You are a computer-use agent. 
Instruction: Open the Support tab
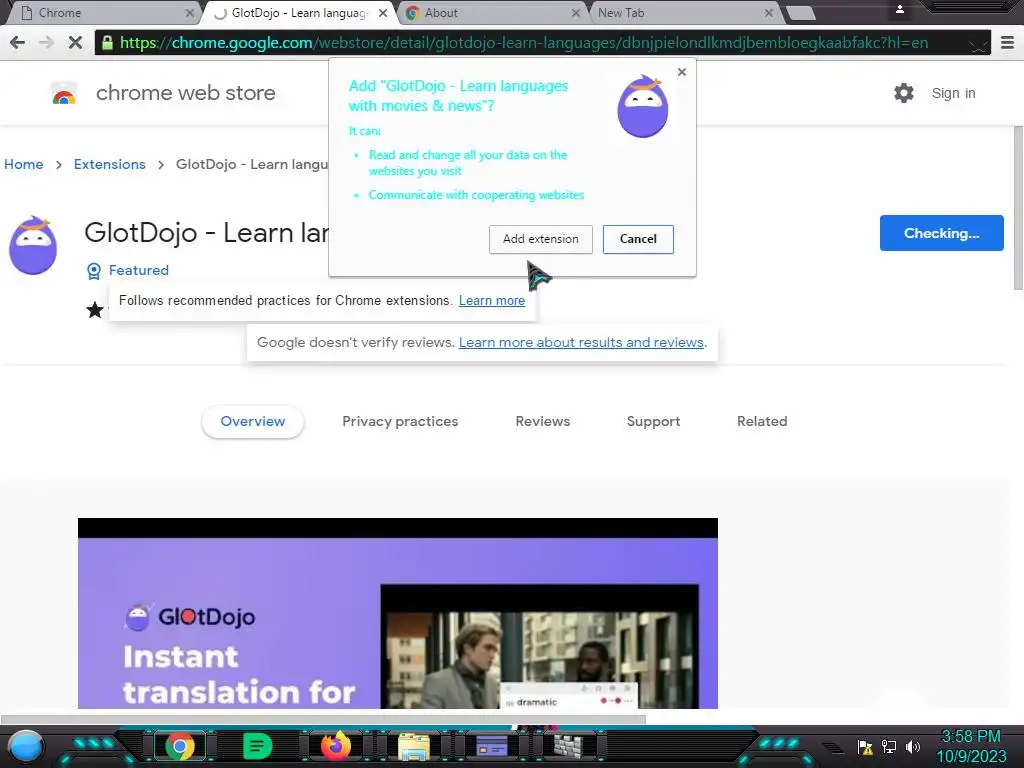[x=654, y=422]
